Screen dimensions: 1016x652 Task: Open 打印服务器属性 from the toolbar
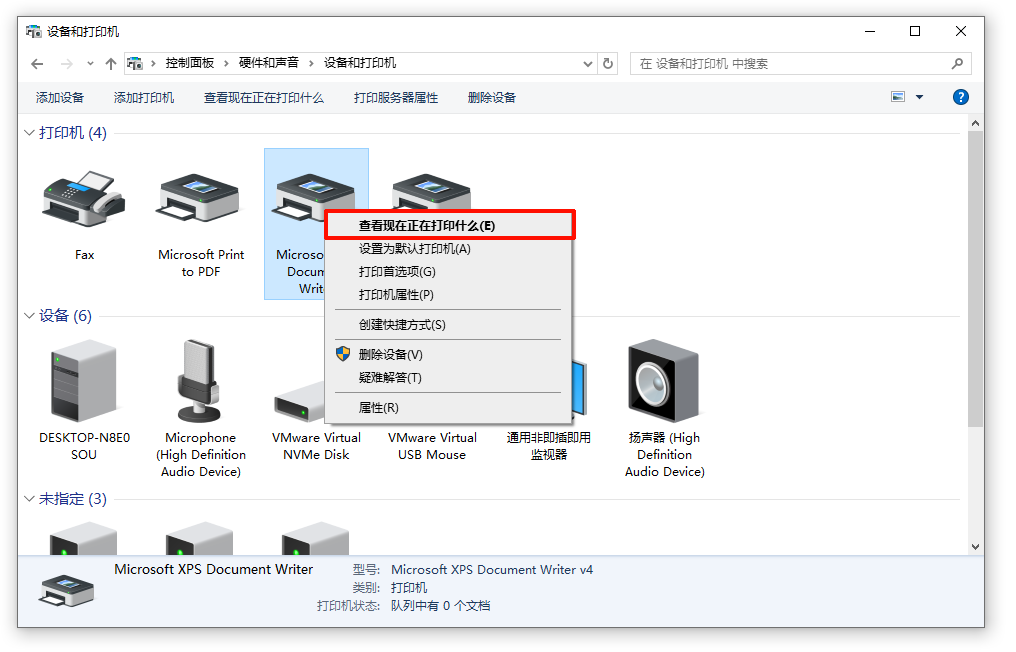[x=400, y=97]
